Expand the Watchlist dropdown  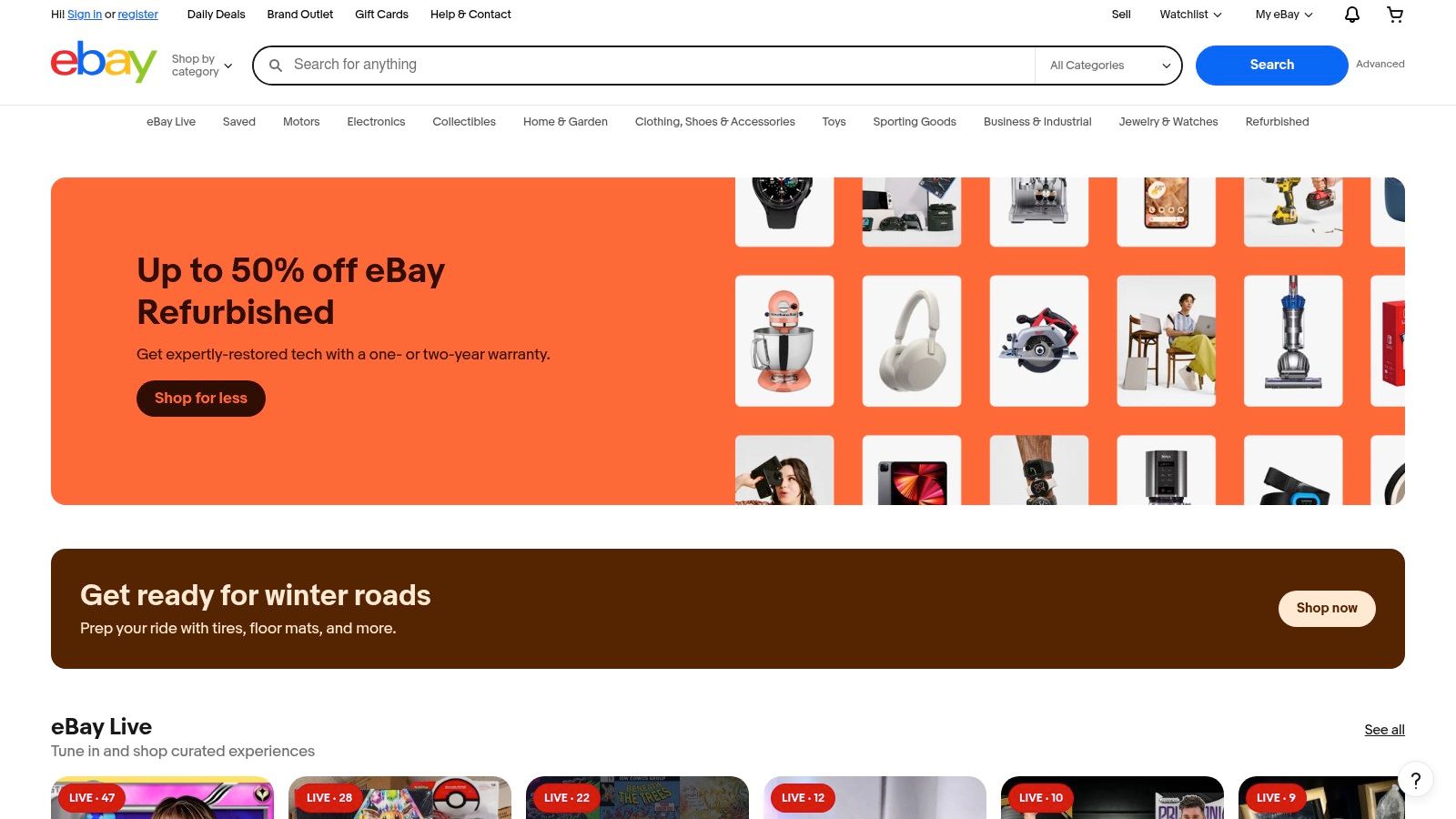coord(1190,15)
